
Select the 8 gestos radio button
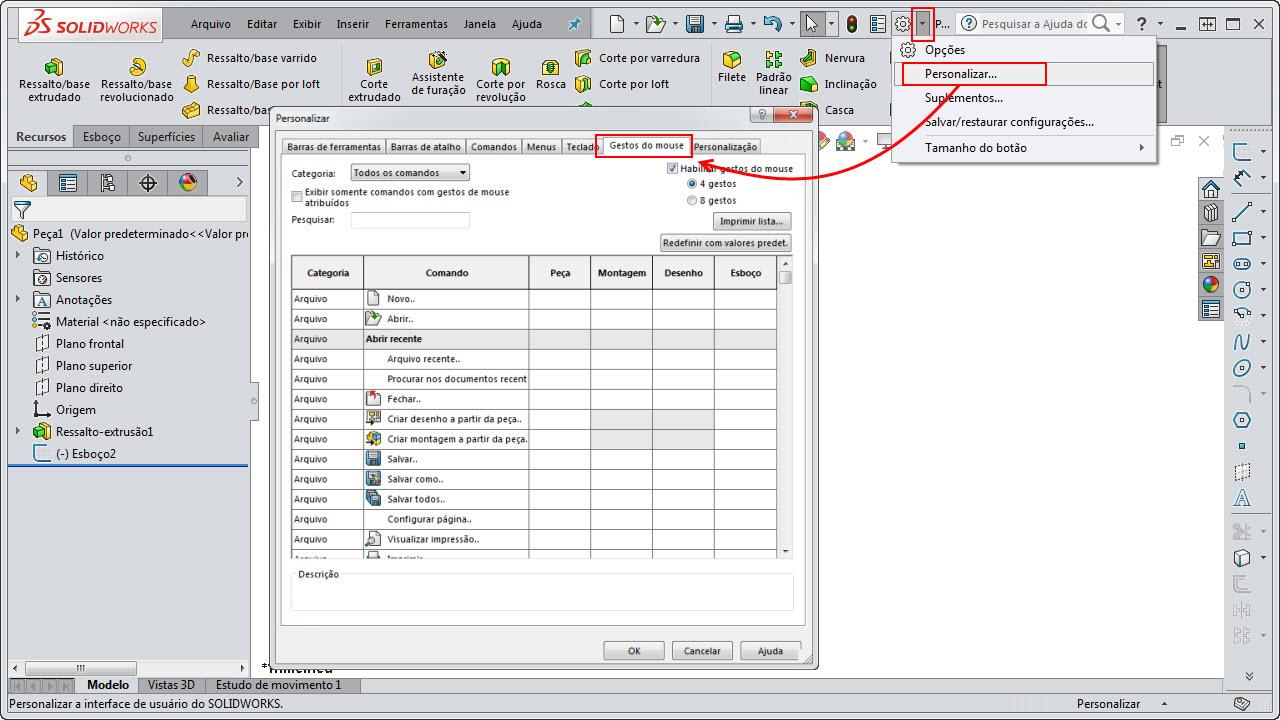click(692, 200)
